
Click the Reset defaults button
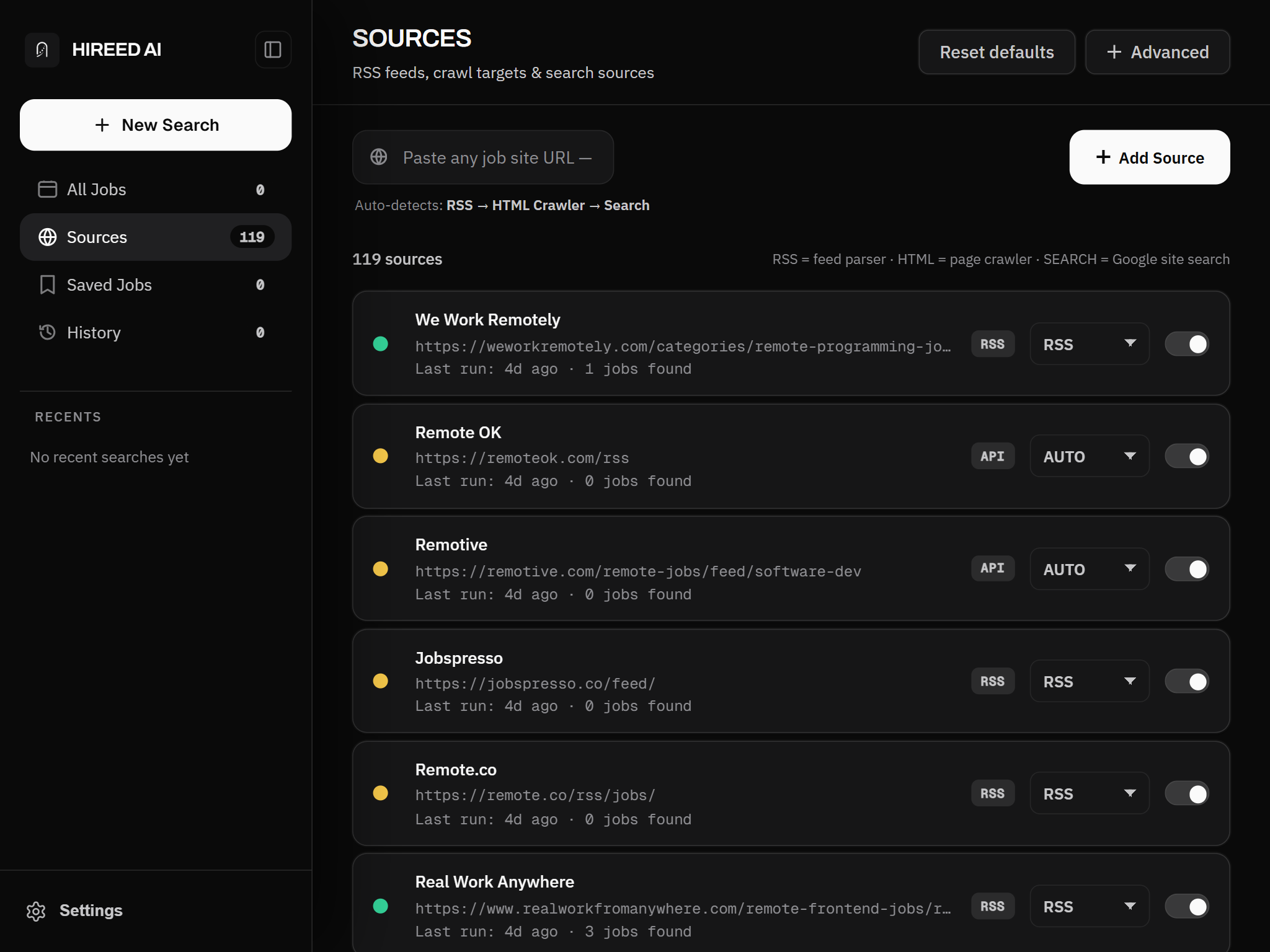click(x=997, y=52)
